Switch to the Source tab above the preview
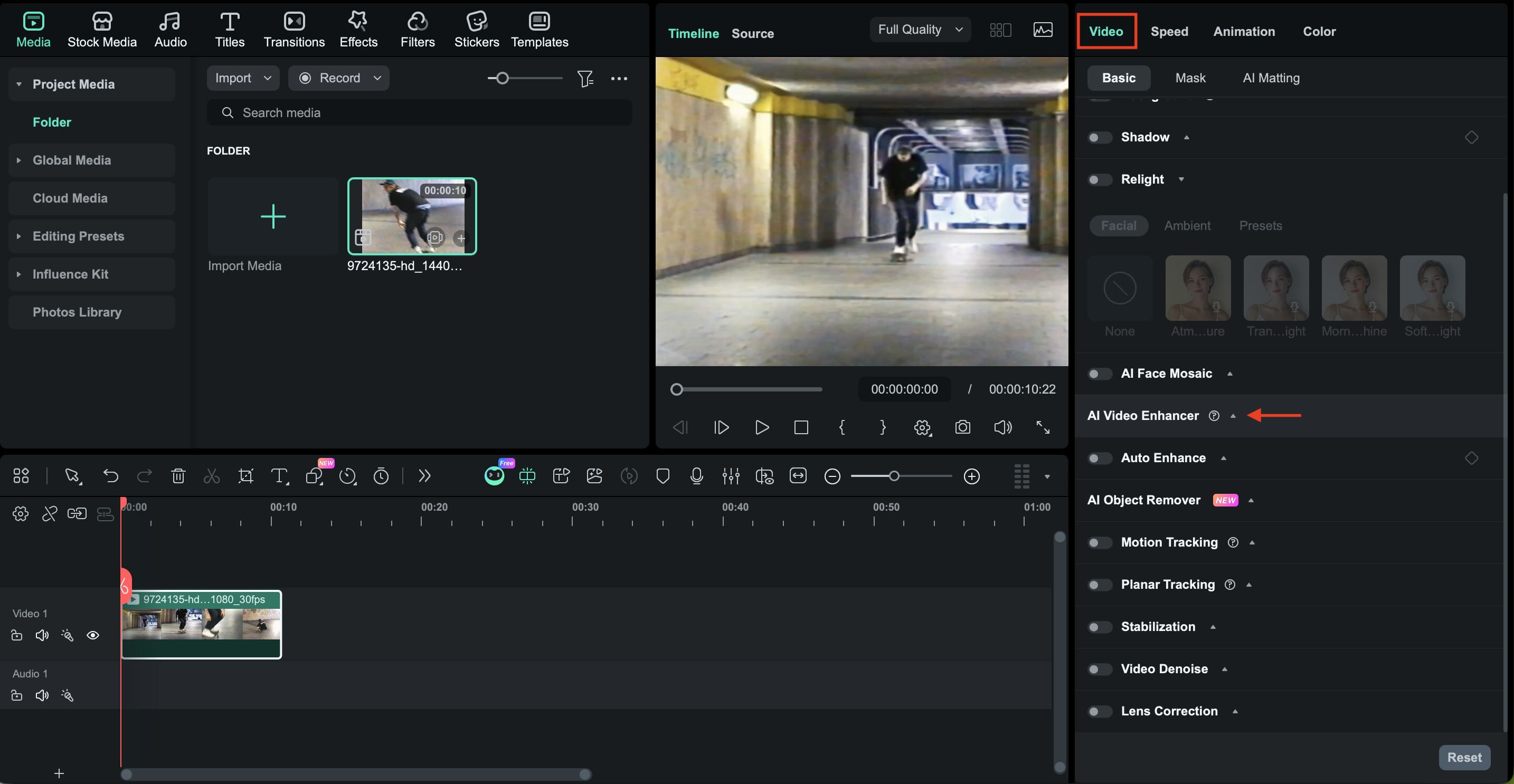The image size is (1514, 784). (752, 33)
